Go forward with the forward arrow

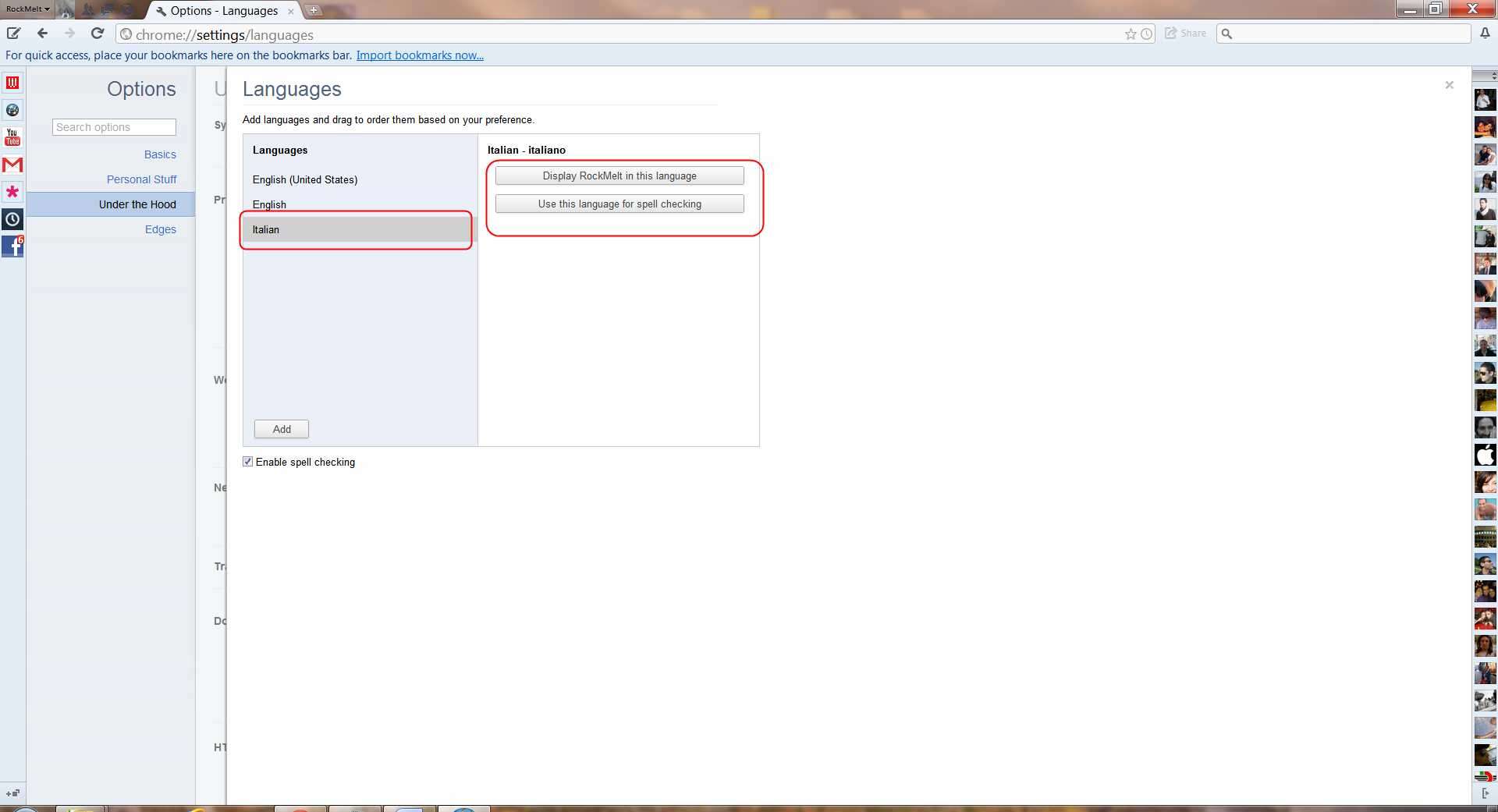(70, 34)
